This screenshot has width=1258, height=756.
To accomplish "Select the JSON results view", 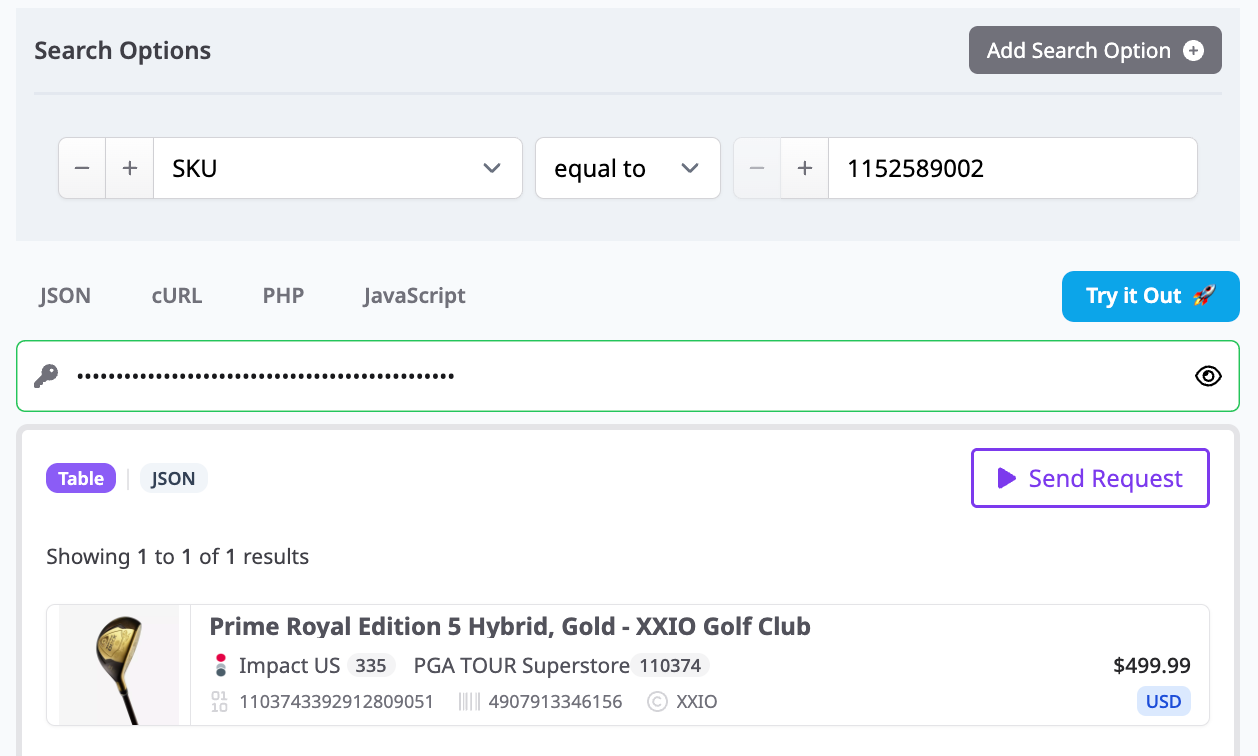I will point(173,478).
